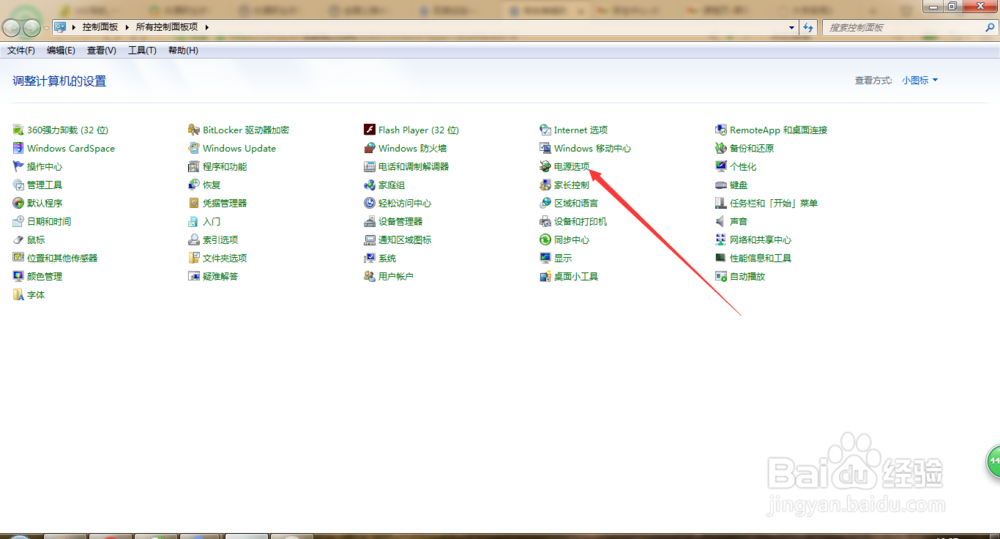Open the 工具(T) menu
Screen dimensions: 1000x539
(x=142, y=50)
